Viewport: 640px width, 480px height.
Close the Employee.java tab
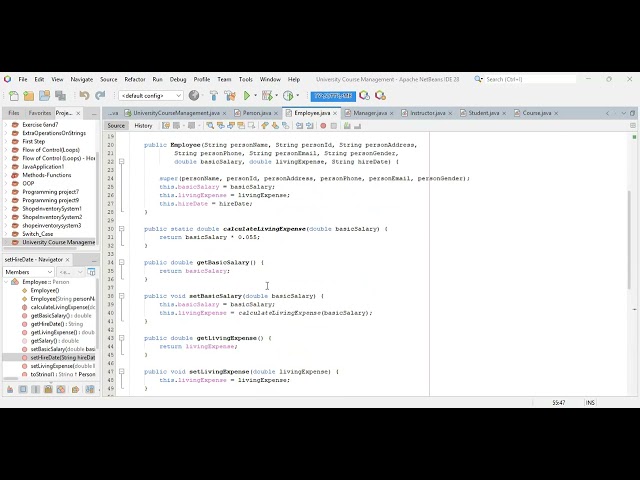coord(335,113)
